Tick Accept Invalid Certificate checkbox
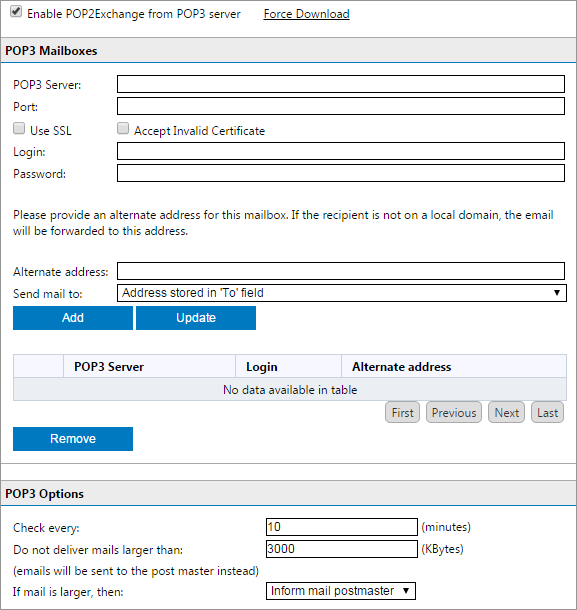Viewport: 577px width, 610px height. tap(123, 128)
